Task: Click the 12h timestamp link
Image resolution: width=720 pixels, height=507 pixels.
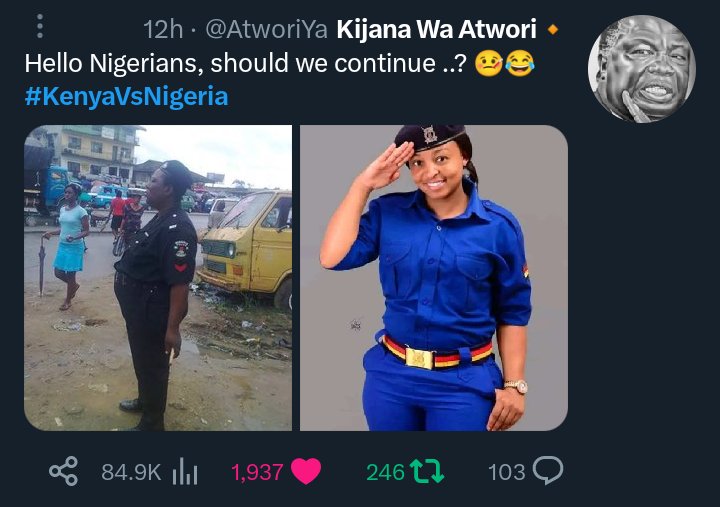Action: [x=163, y=29]
